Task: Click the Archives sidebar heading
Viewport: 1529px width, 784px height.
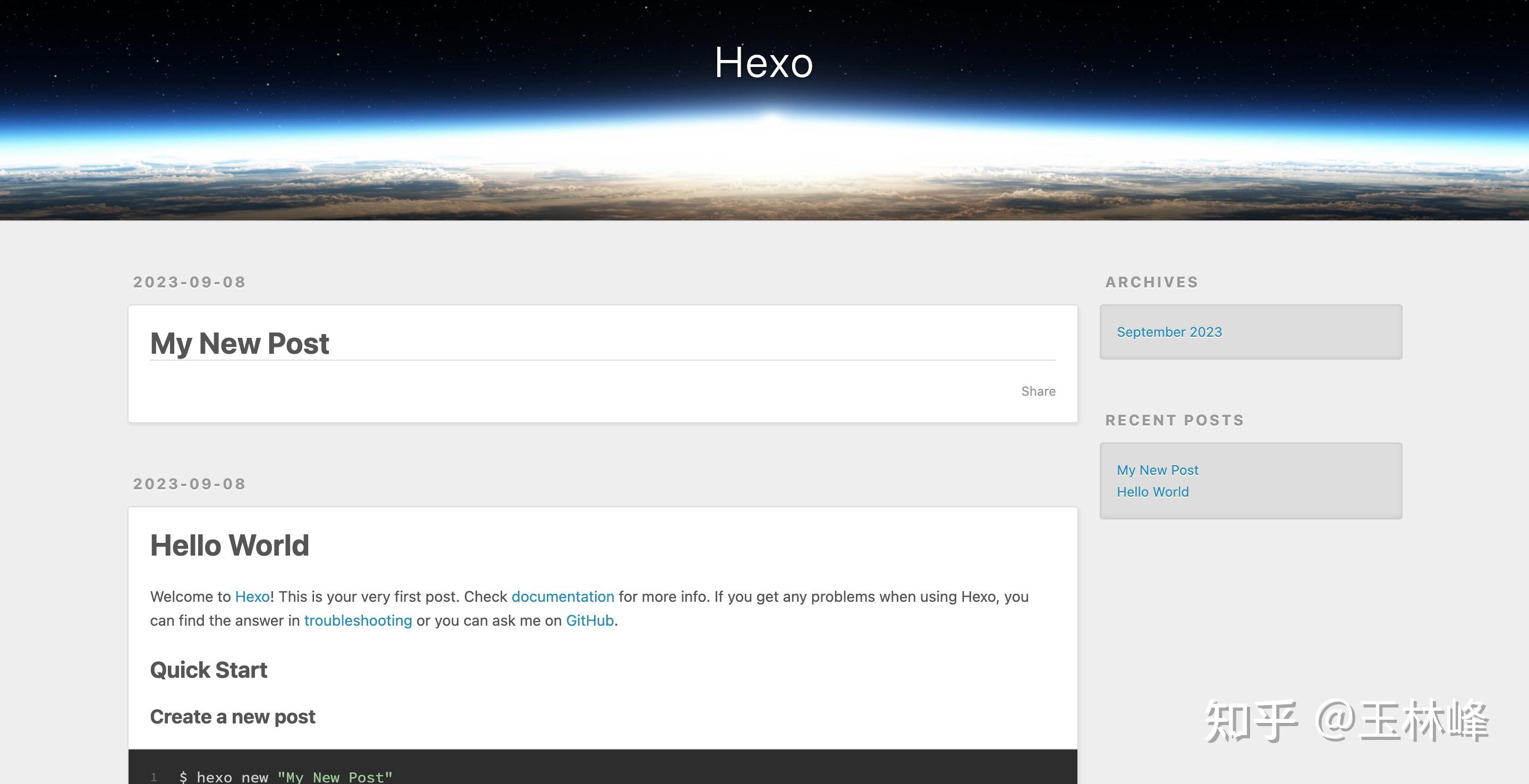Action: [x=1151, y=282]
